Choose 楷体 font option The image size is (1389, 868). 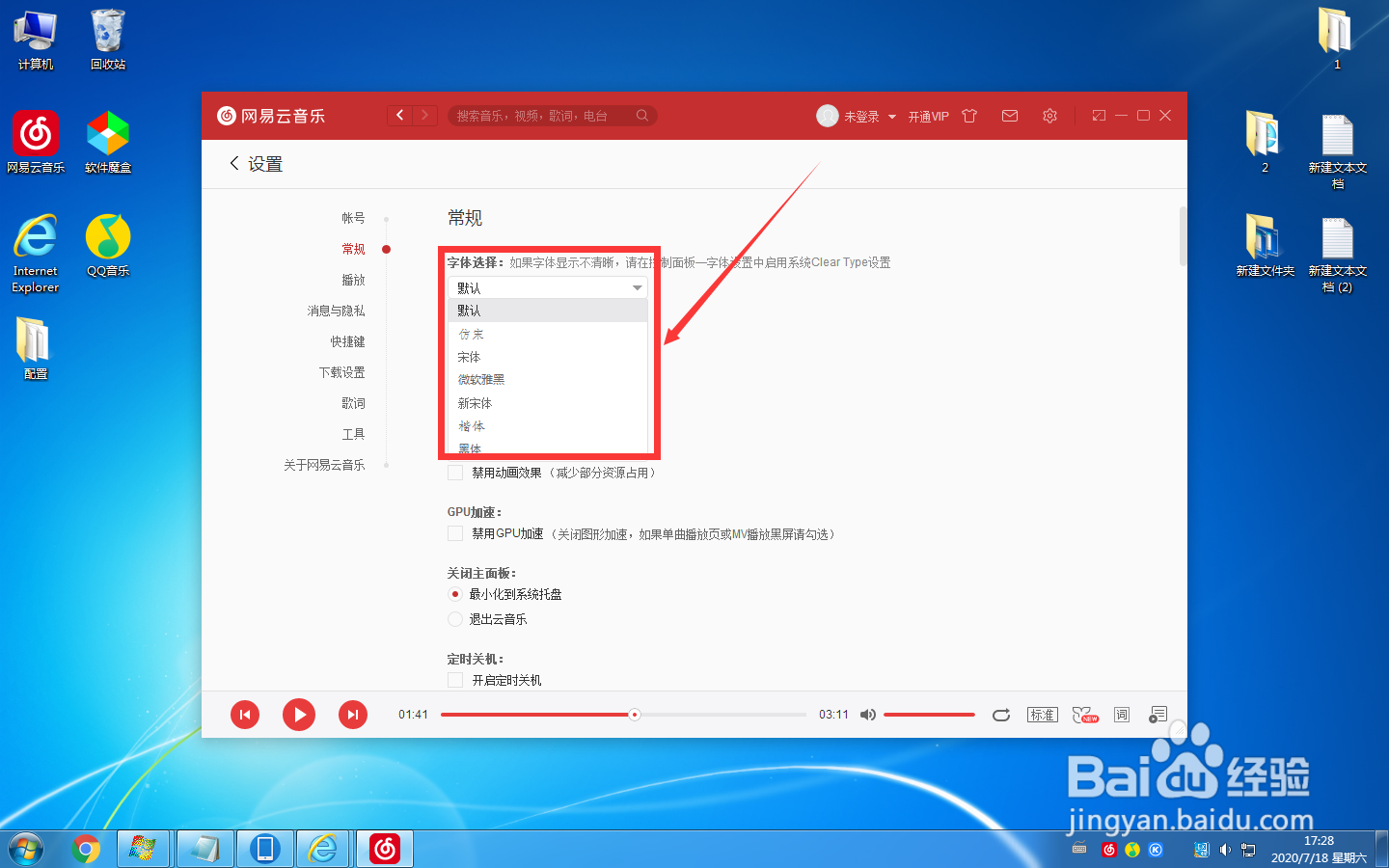pyautogui.click(x=548, y=426)
